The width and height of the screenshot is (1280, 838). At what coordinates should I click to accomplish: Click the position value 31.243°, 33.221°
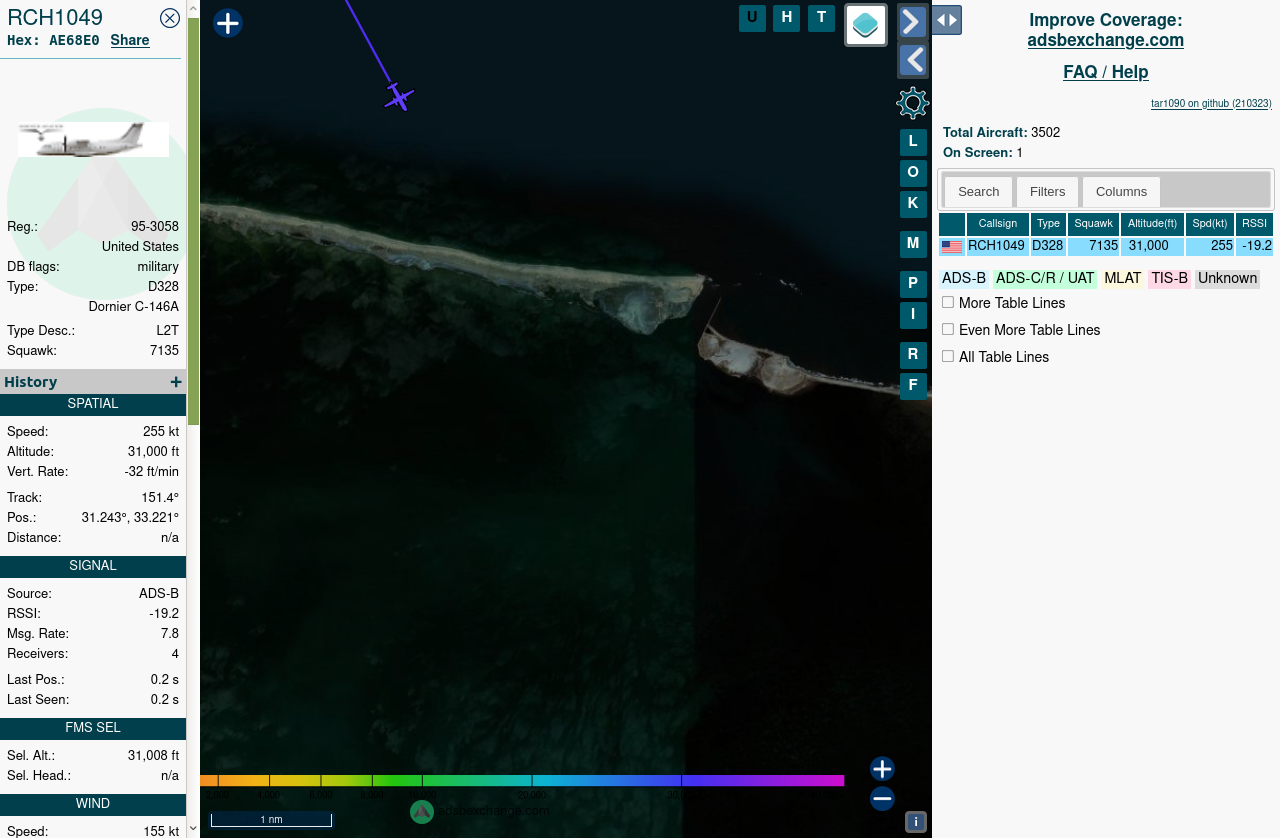pos(130,518)
